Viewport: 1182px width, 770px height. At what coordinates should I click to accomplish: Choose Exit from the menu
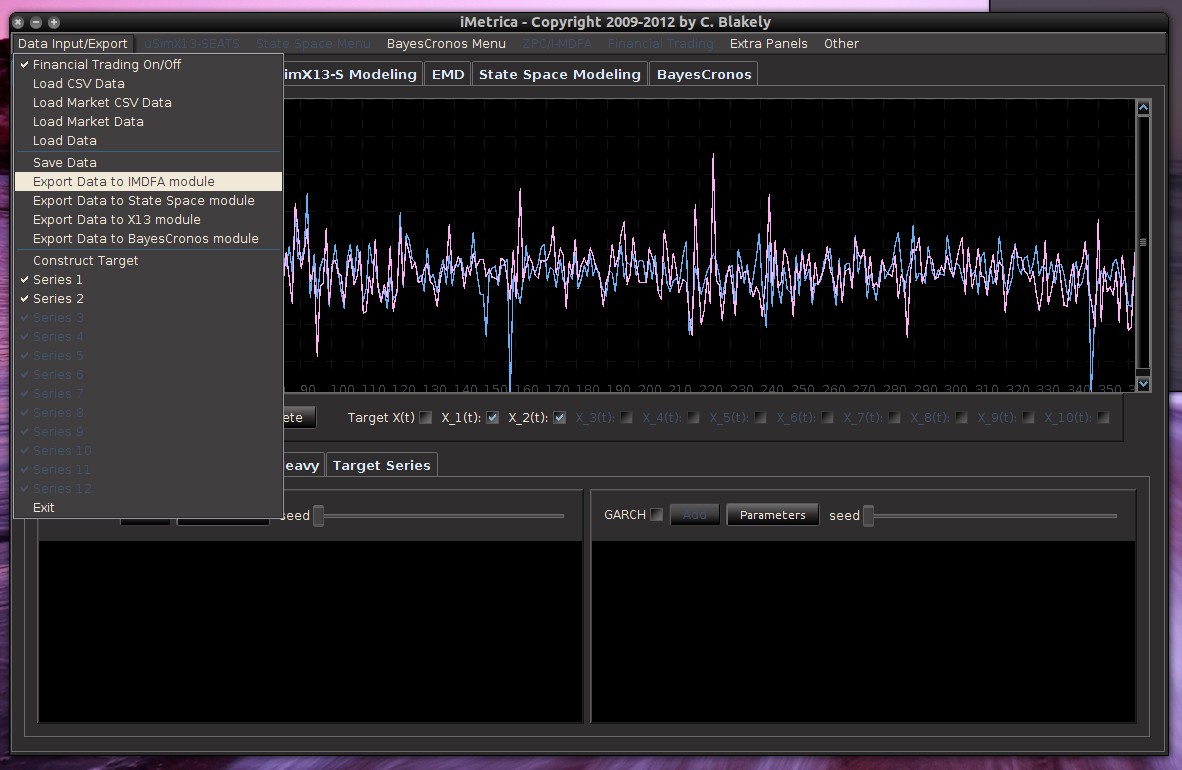pos(44,508)
